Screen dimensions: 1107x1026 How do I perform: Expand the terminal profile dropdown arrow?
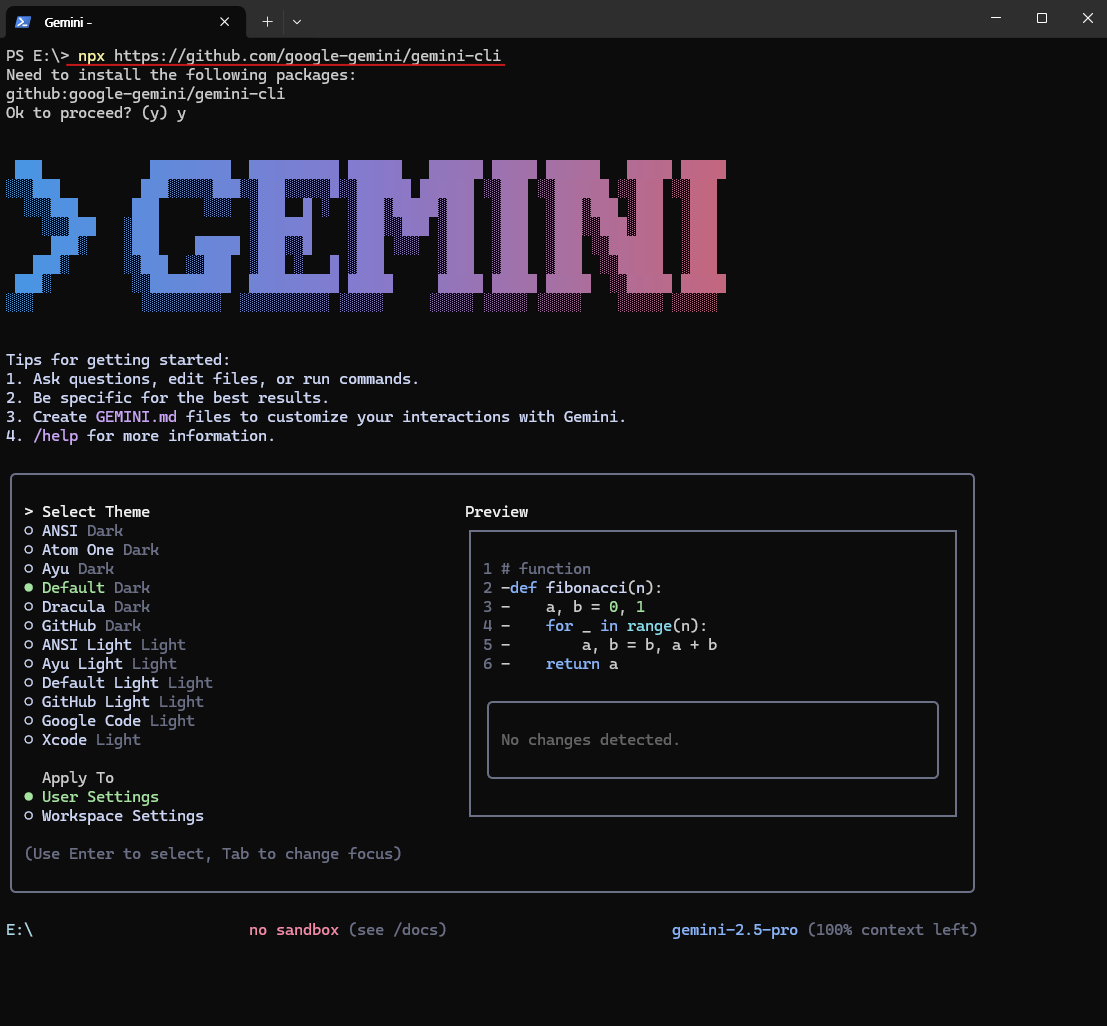[297, 22]
